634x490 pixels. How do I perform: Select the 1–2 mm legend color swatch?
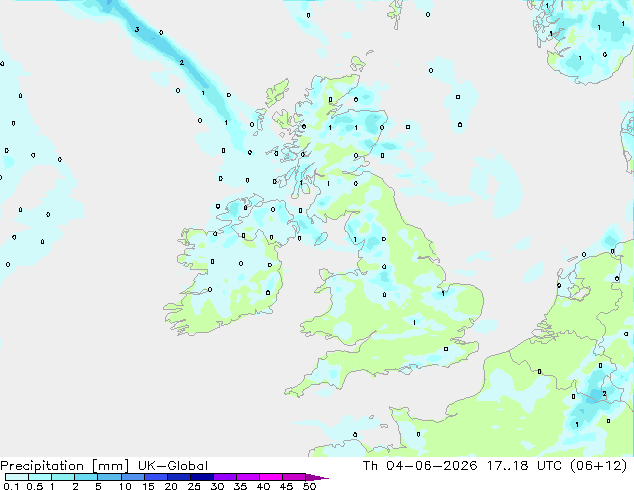pyautogui.click(x=63, y=477)
